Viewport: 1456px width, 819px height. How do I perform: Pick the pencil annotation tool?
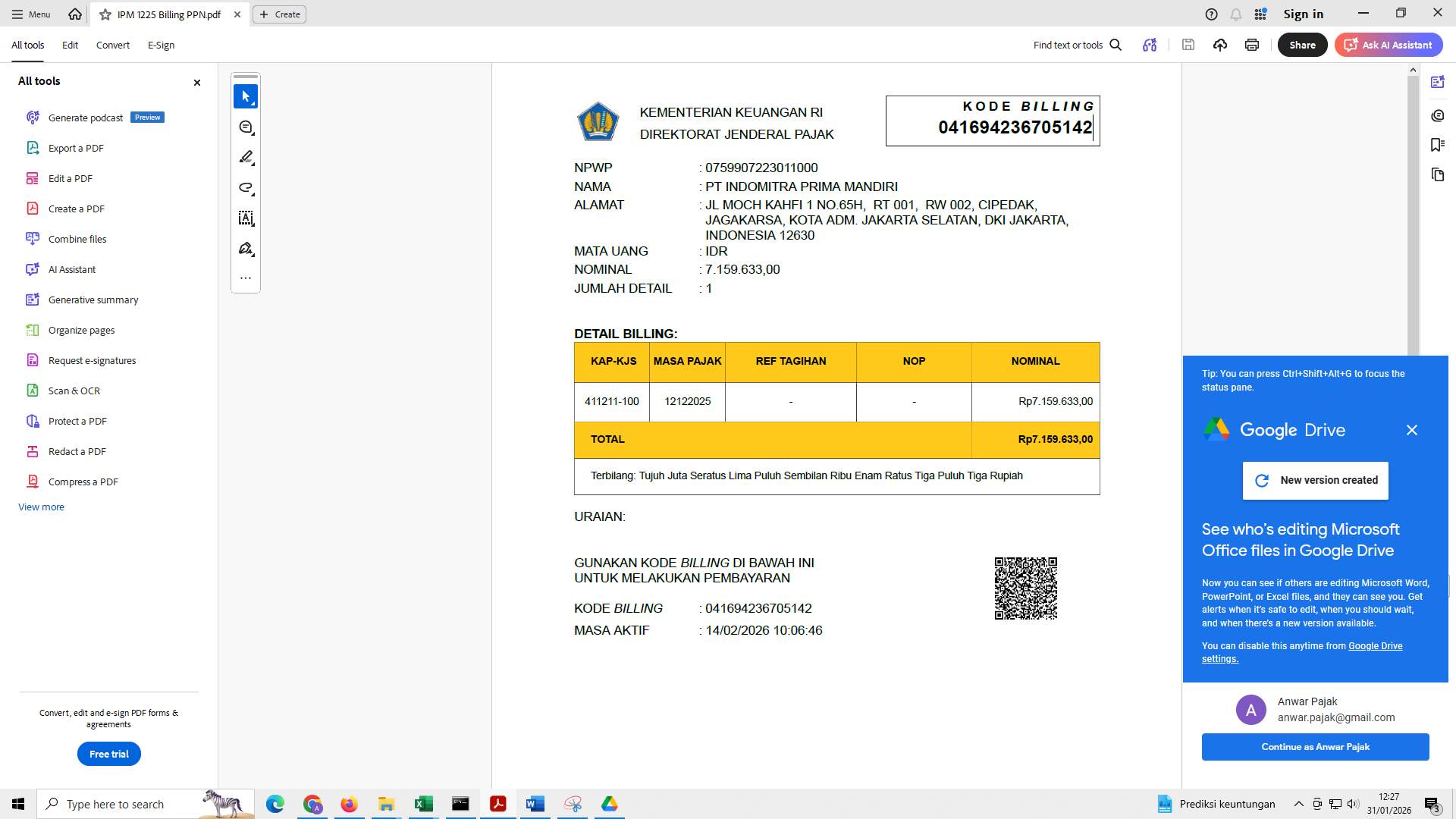tap(246, 158)
